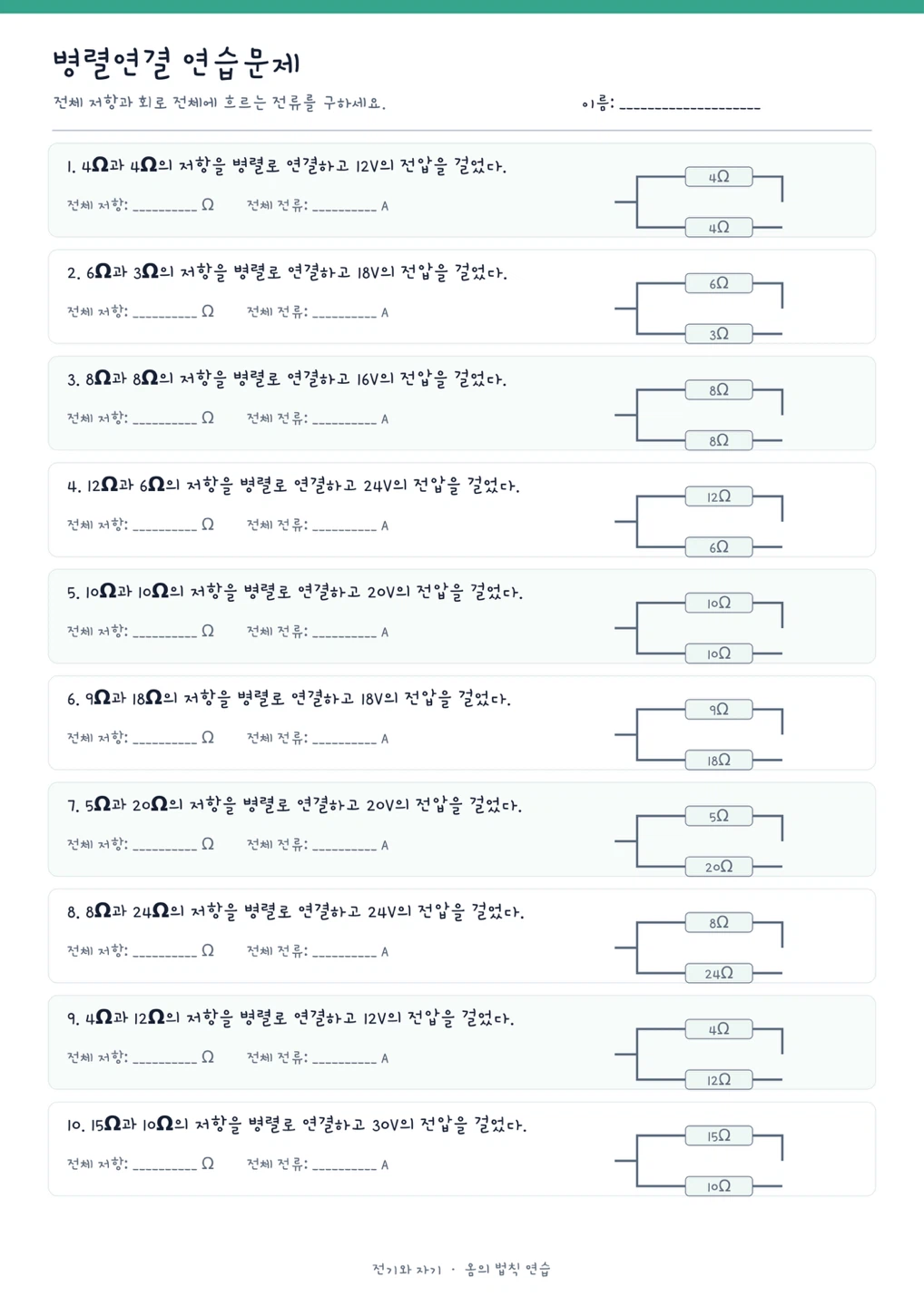The height and width of the screenshot is (1307, 924).
Task: Click problem 1 total resistance blank
Action: point(165,207)
